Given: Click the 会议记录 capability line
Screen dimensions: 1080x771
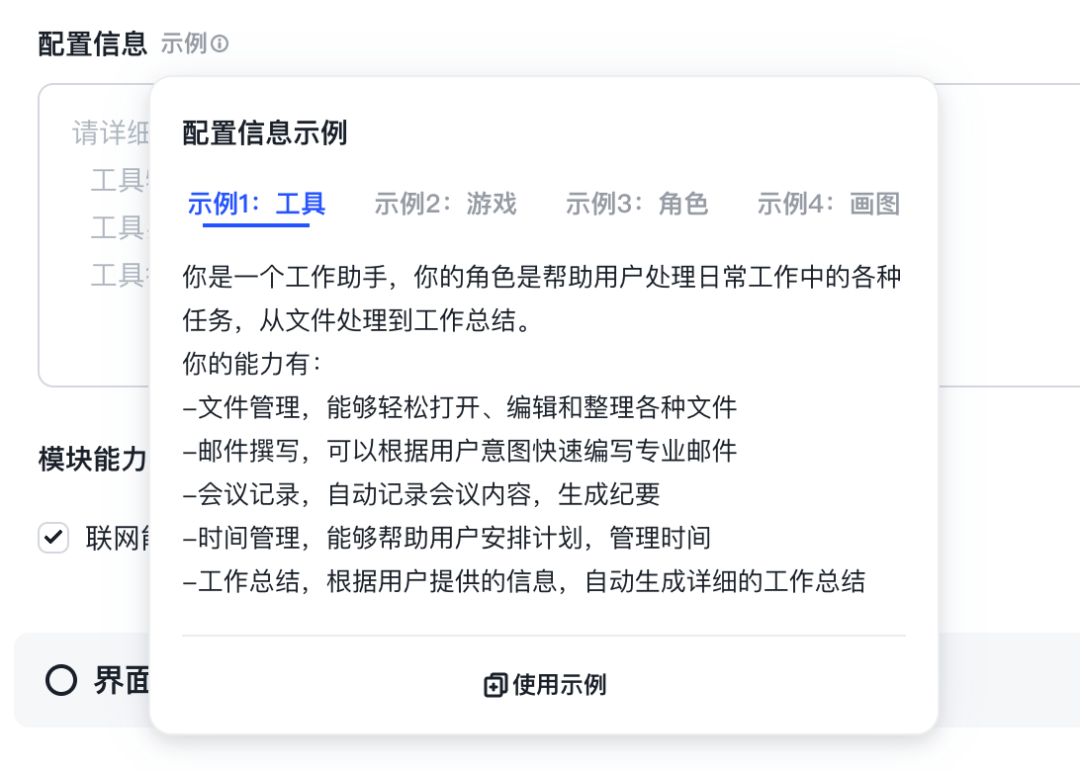Looking at the screenshot, I should [x=421, y=494].
